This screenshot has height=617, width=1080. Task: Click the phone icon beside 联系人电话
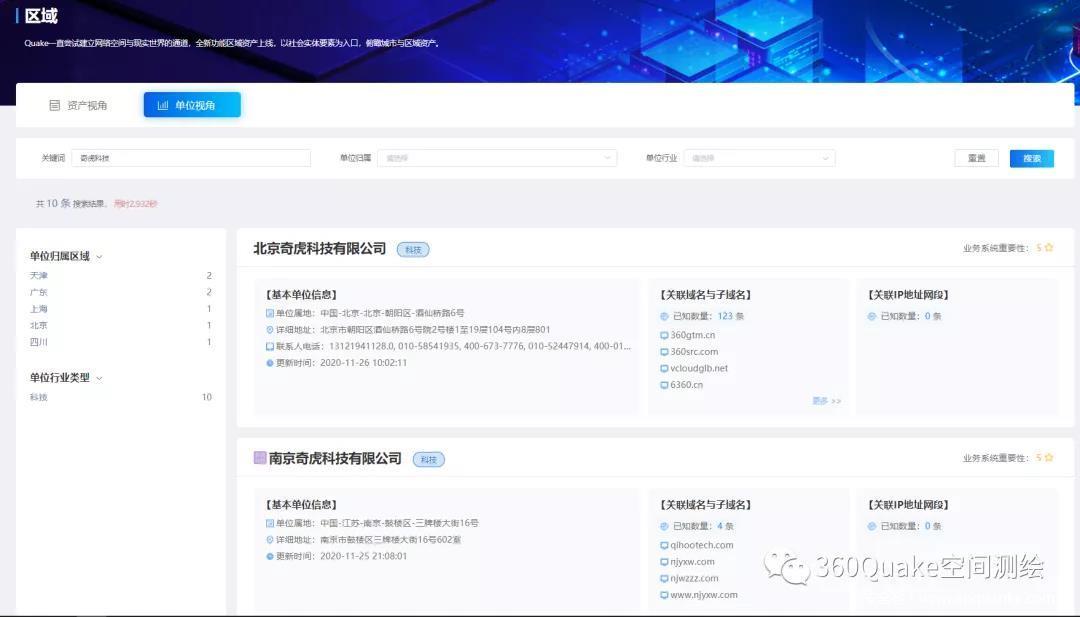tap(270, 346)
